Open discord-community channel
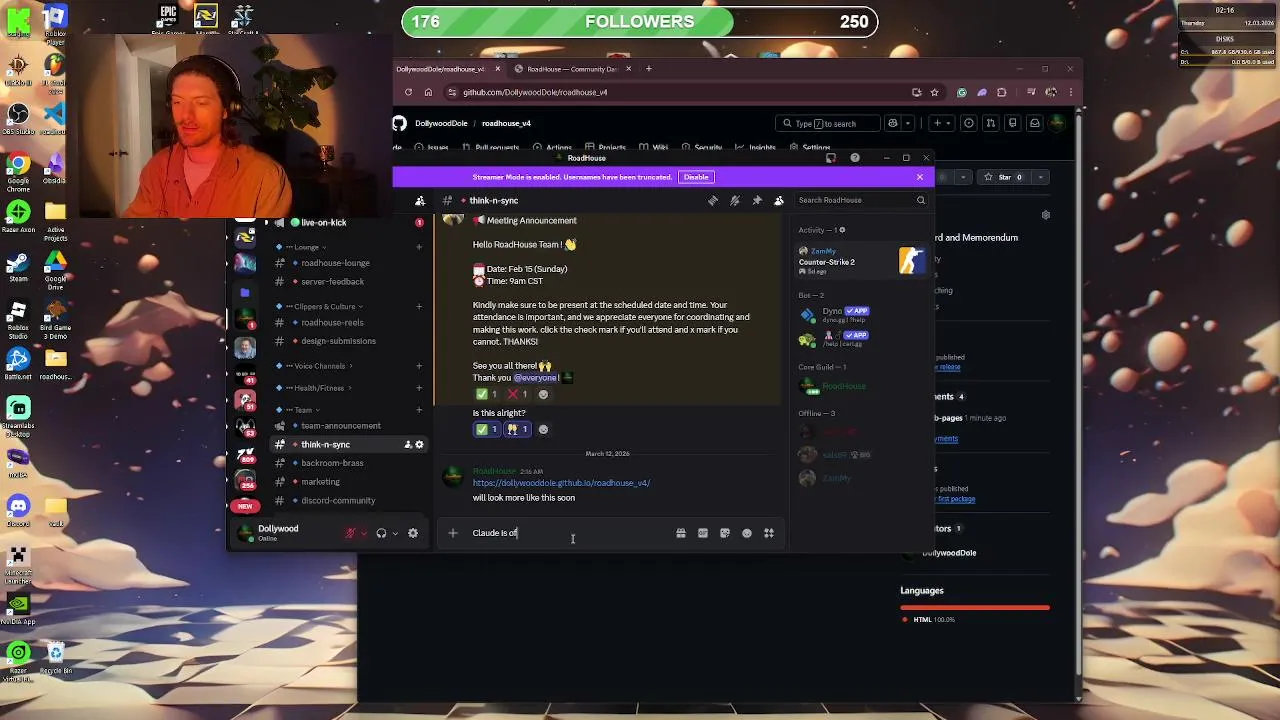 coord(338,500)
